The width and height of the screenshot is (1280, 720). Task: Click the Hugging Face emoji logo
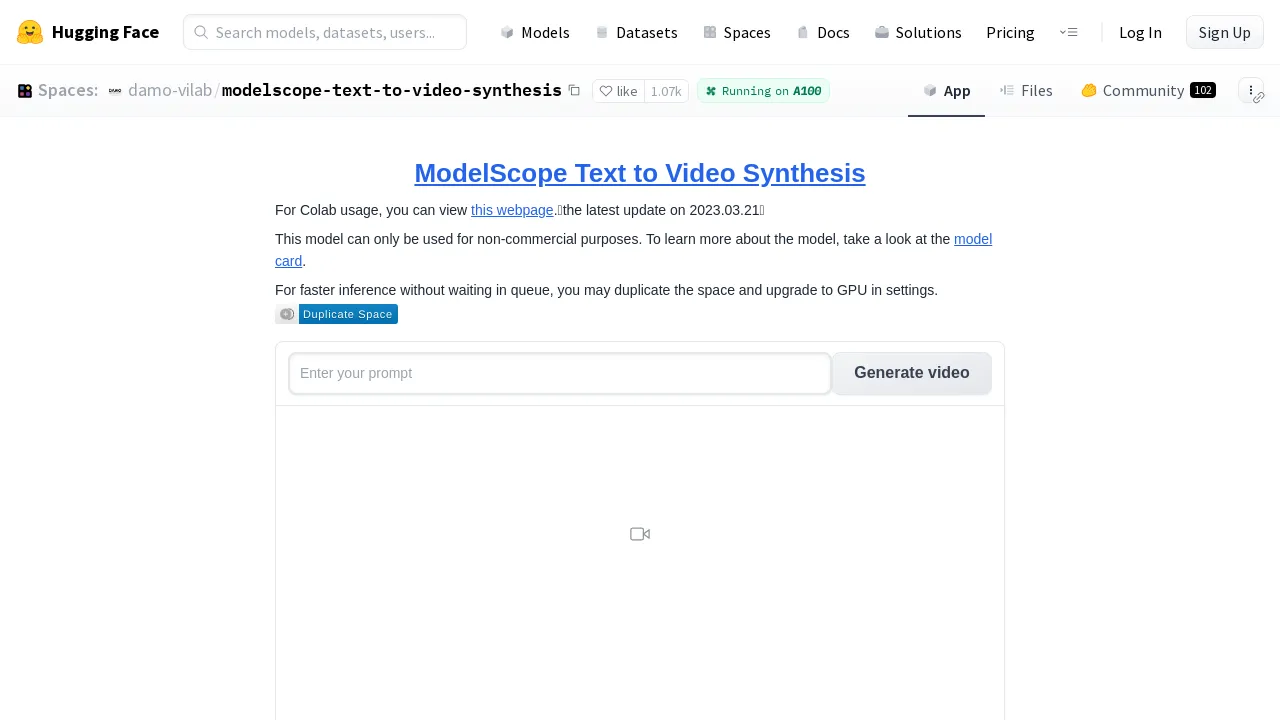30,32
